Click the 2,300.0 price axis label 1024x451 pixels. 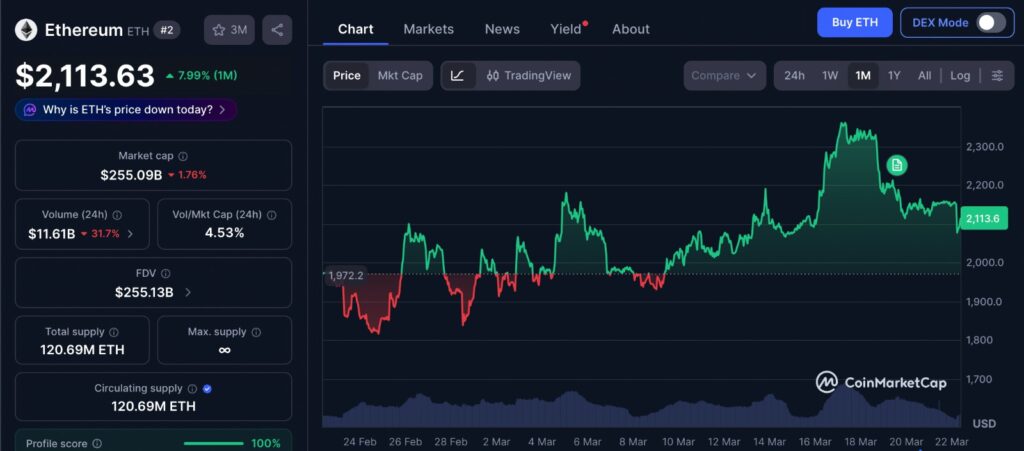click(984, 146)
